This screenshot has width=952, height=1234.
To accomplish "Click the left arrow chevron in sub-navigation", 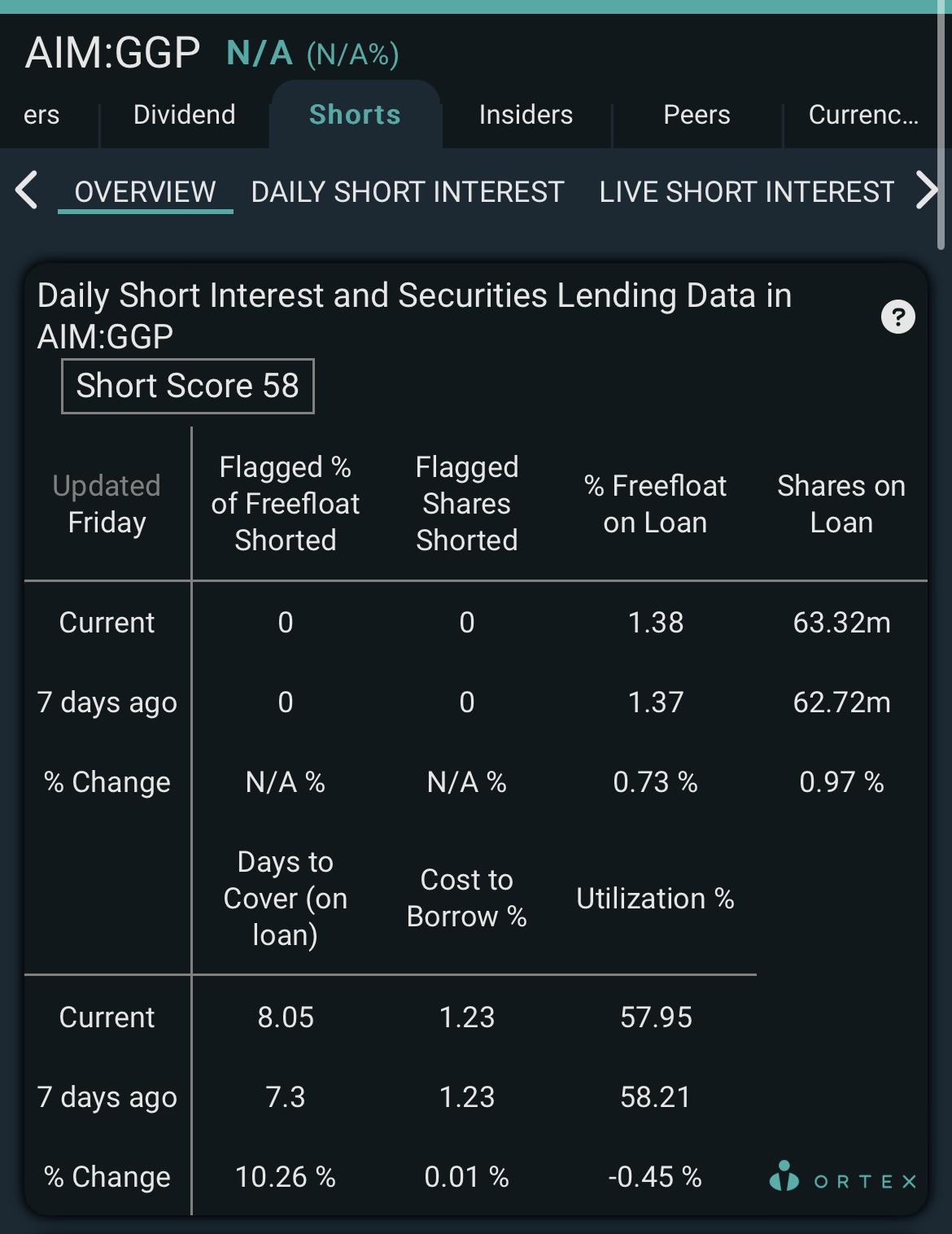I will (x=26, y=190).
